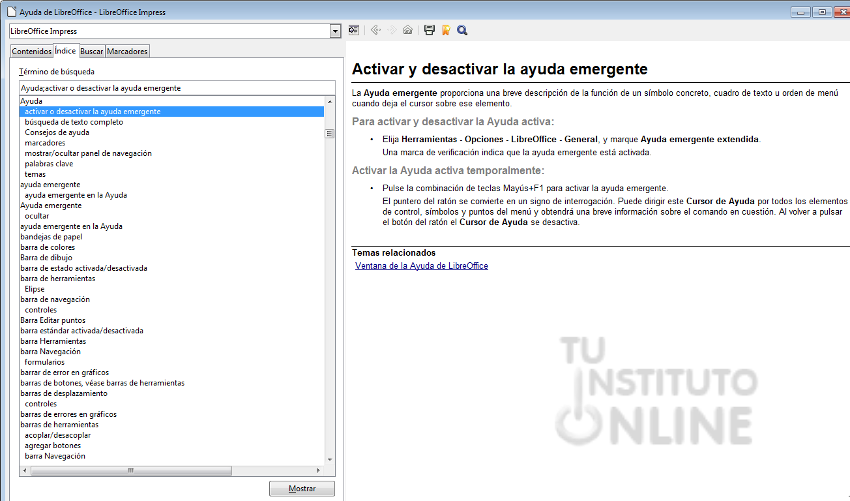
Task: Add a bookmark for this help page
Action: coord(445,30)
